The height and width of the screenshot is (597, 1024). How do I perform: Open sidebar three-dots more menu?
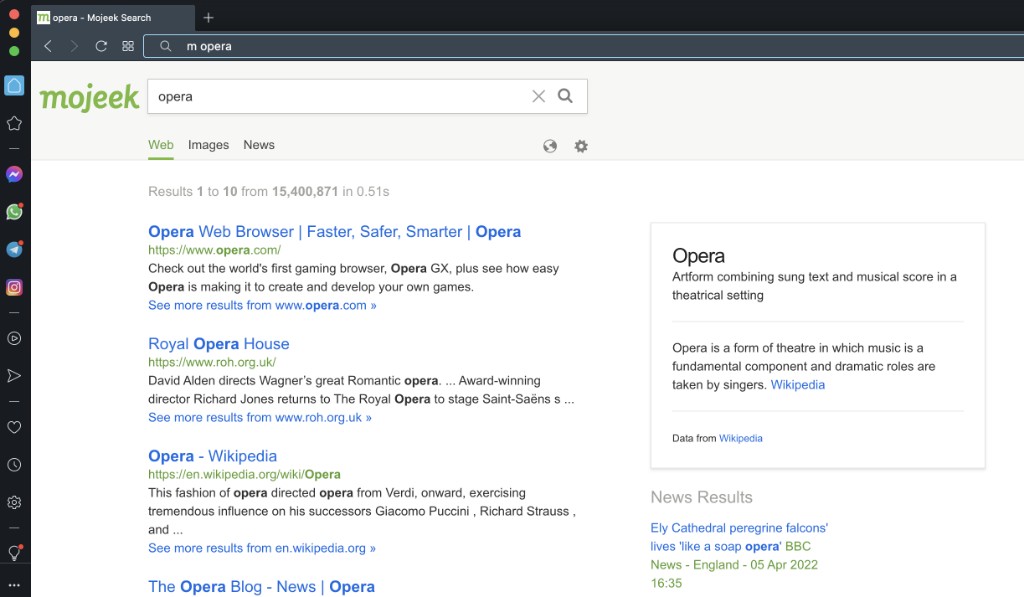pyautogui.click(x=14, y=585)
